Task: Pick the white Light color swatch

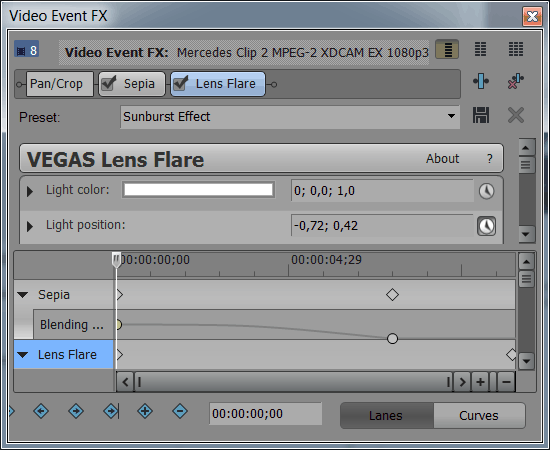Action: (x=199, y=190)
